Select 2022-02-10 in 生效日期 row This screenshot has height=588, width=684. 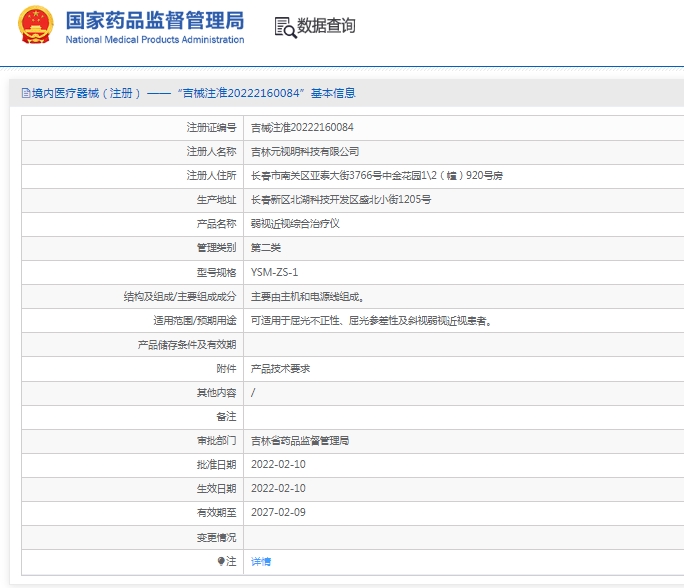point(278,488)
